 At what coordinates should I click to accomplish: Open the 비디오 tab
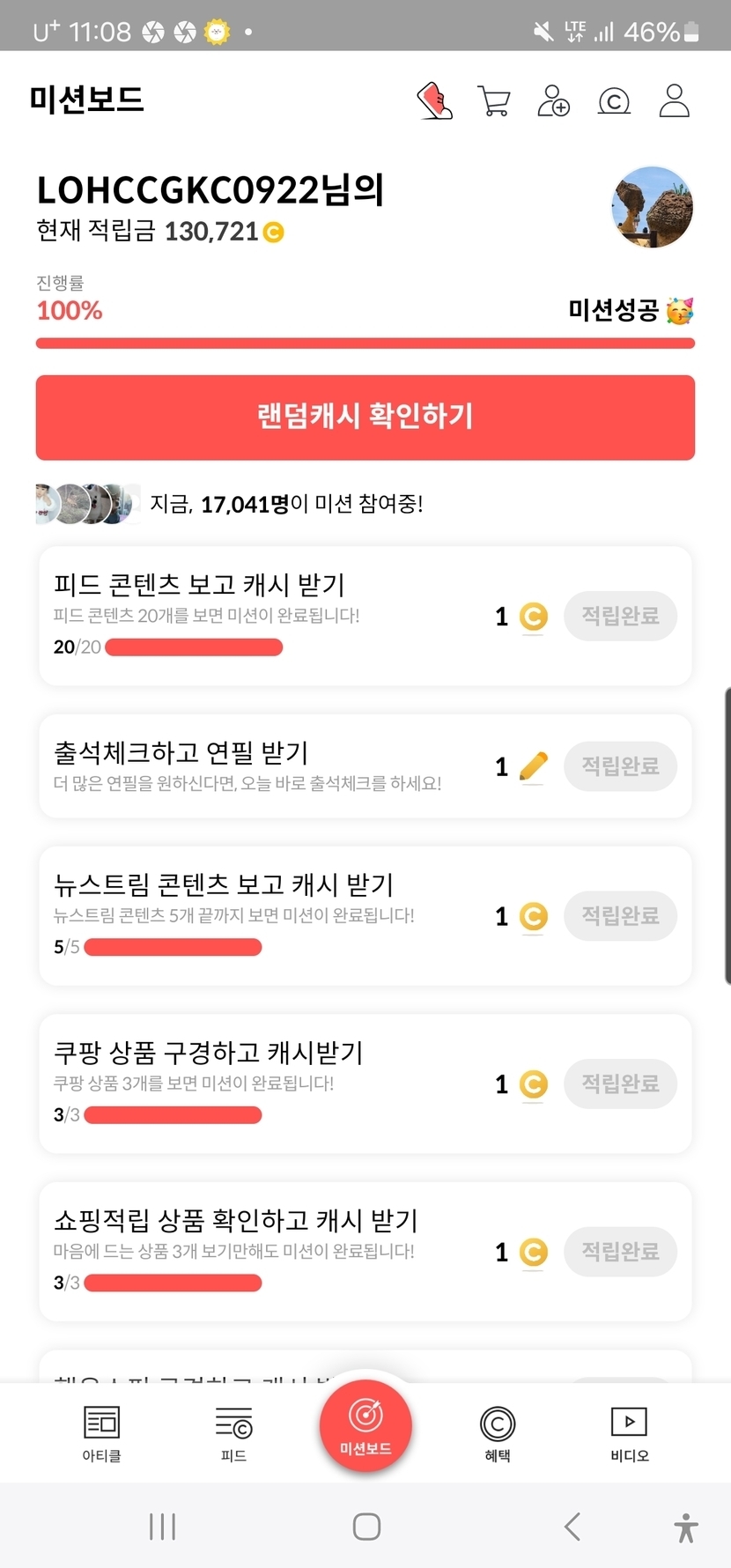point(629,1432)
